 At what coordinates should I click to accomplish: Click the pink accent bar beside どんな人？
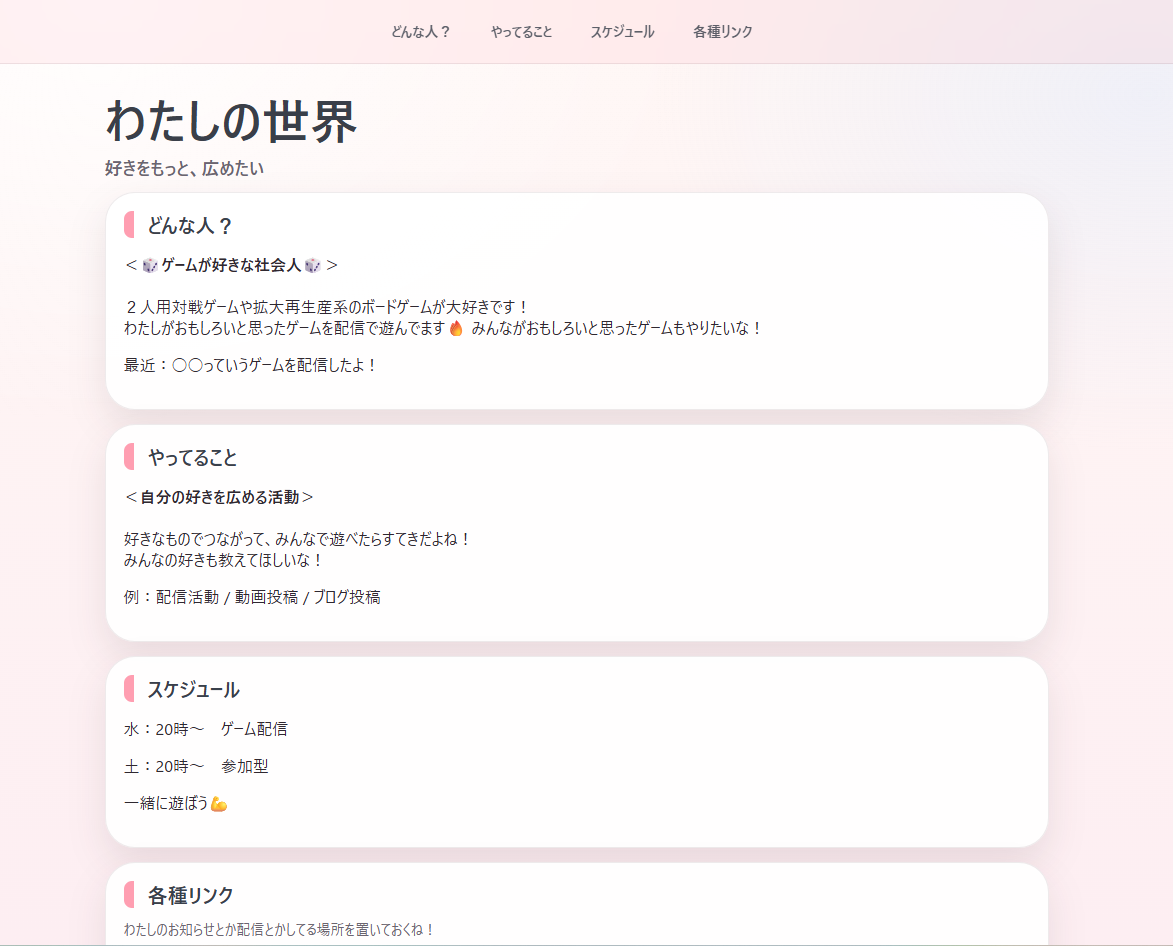pyautogui.click(x=129, y=225)
